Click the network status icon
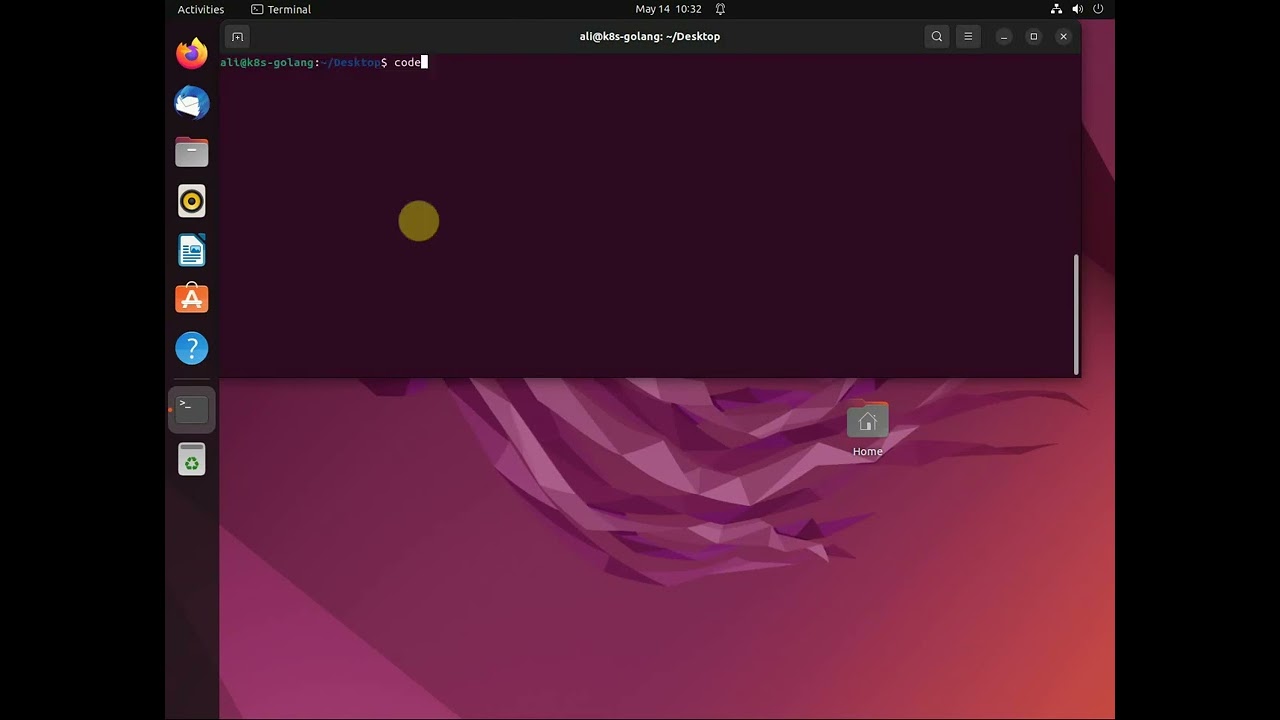Viewport: 1280px width, 720px height. [1057, 9]
